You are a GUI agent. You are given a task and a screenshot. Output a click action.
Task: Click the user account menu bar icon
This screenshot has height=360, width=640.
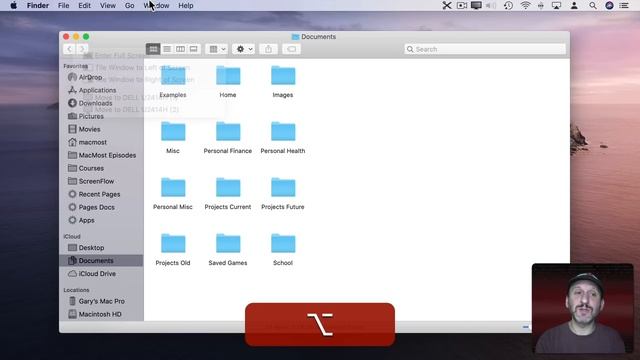(x=574, y=6)
